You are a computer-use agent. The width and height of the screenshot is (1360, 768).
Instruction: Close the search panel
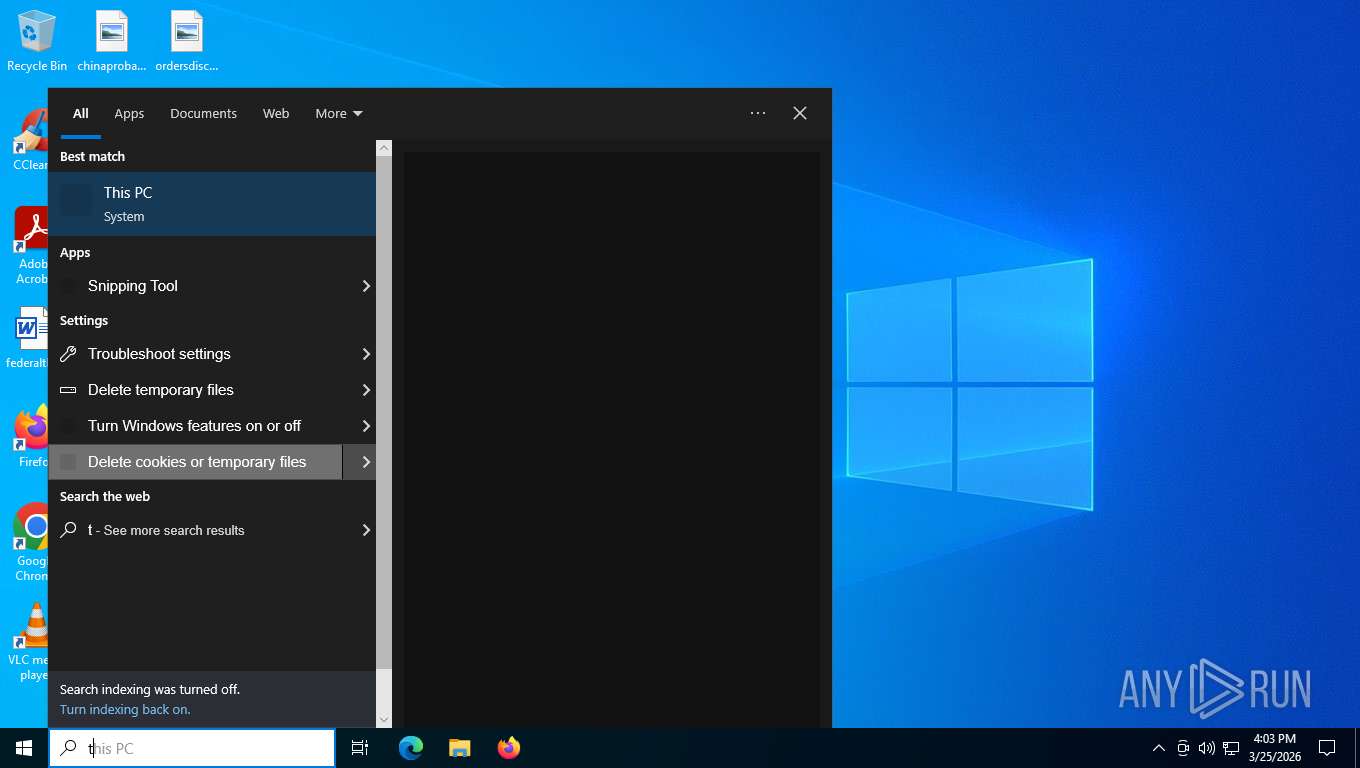[x=800, y=113]
